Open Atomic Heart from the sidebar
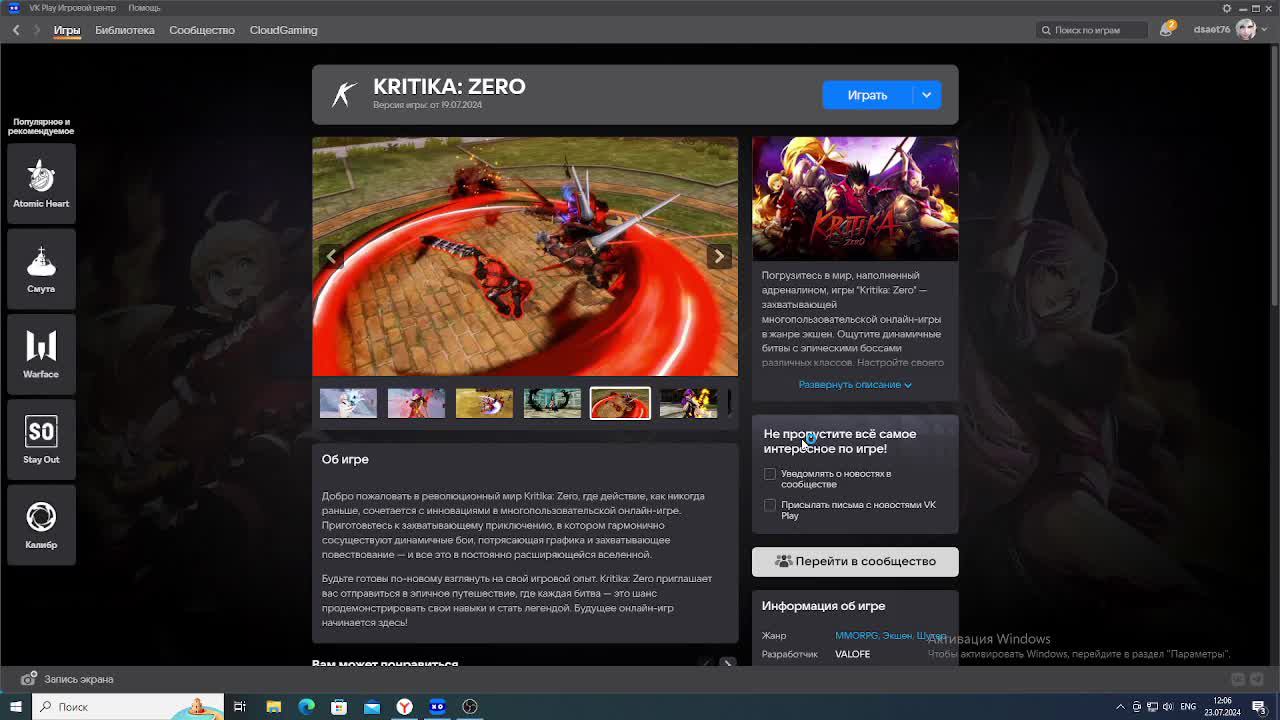Viewport: 1280px width, 720px height. tap(41, 181)
